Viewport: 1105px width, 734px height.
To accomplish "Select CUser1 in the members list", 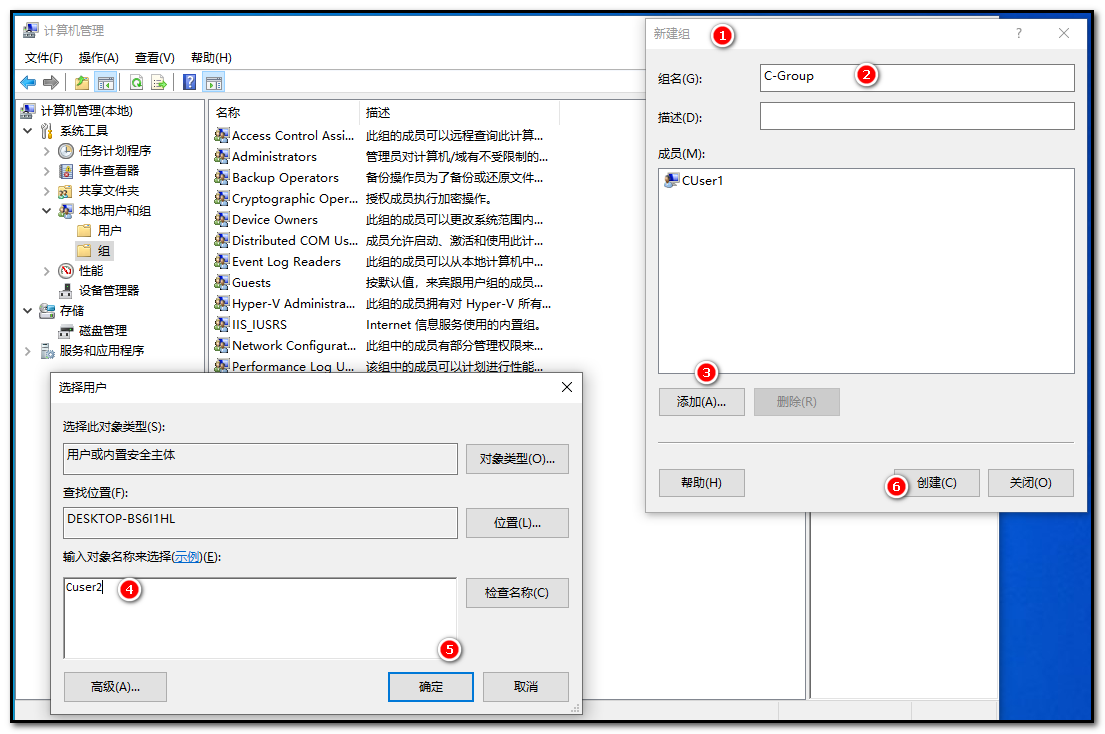I will 701,181.
